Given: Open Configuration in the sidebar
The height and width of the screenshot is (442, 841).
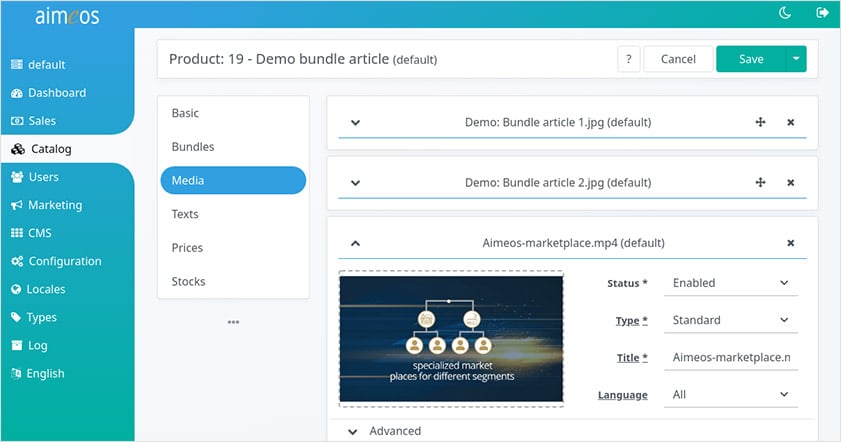Looking at the screenshot, I should click(x=56, y=261).
